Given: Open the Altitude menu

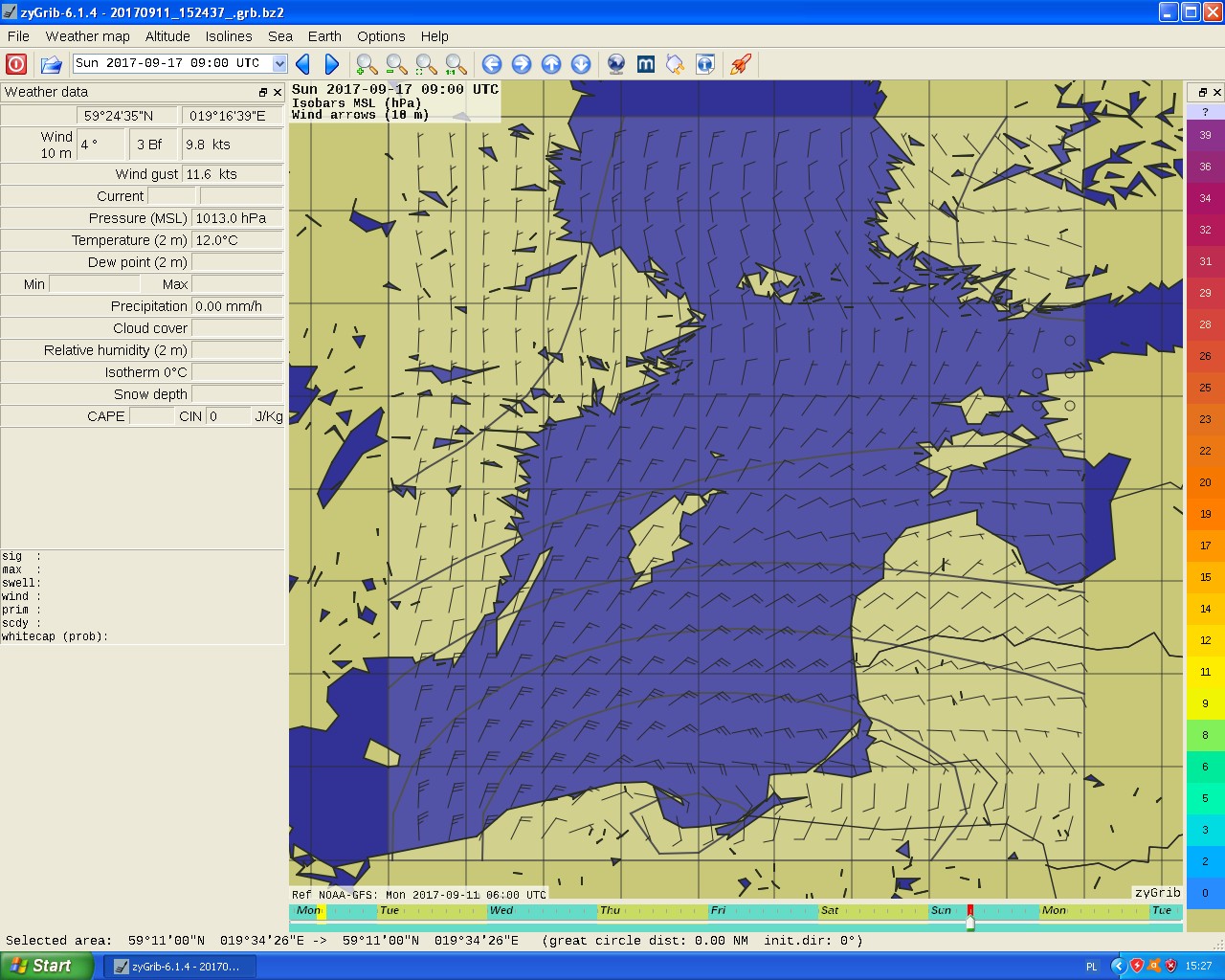Looking at the screenshot, I should click(167, 36).
